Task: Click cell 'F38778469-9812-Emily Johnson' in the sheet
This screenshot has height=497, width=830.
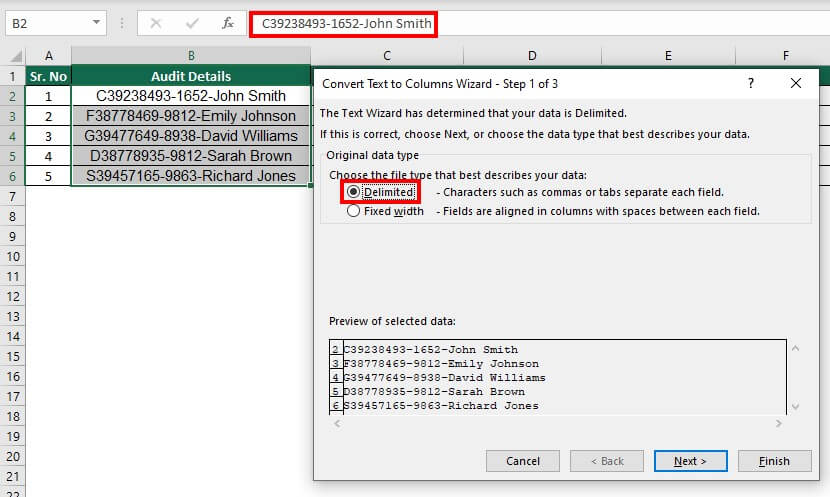Action: (x=191, y=116)
